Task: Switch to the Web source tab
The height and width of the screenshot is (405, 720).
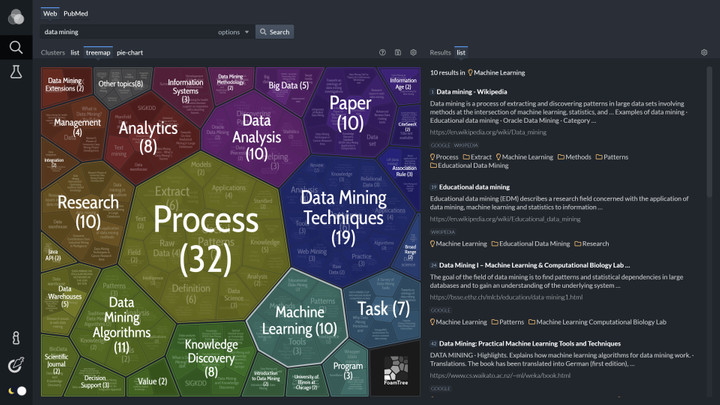Action: tap(50, 13)
